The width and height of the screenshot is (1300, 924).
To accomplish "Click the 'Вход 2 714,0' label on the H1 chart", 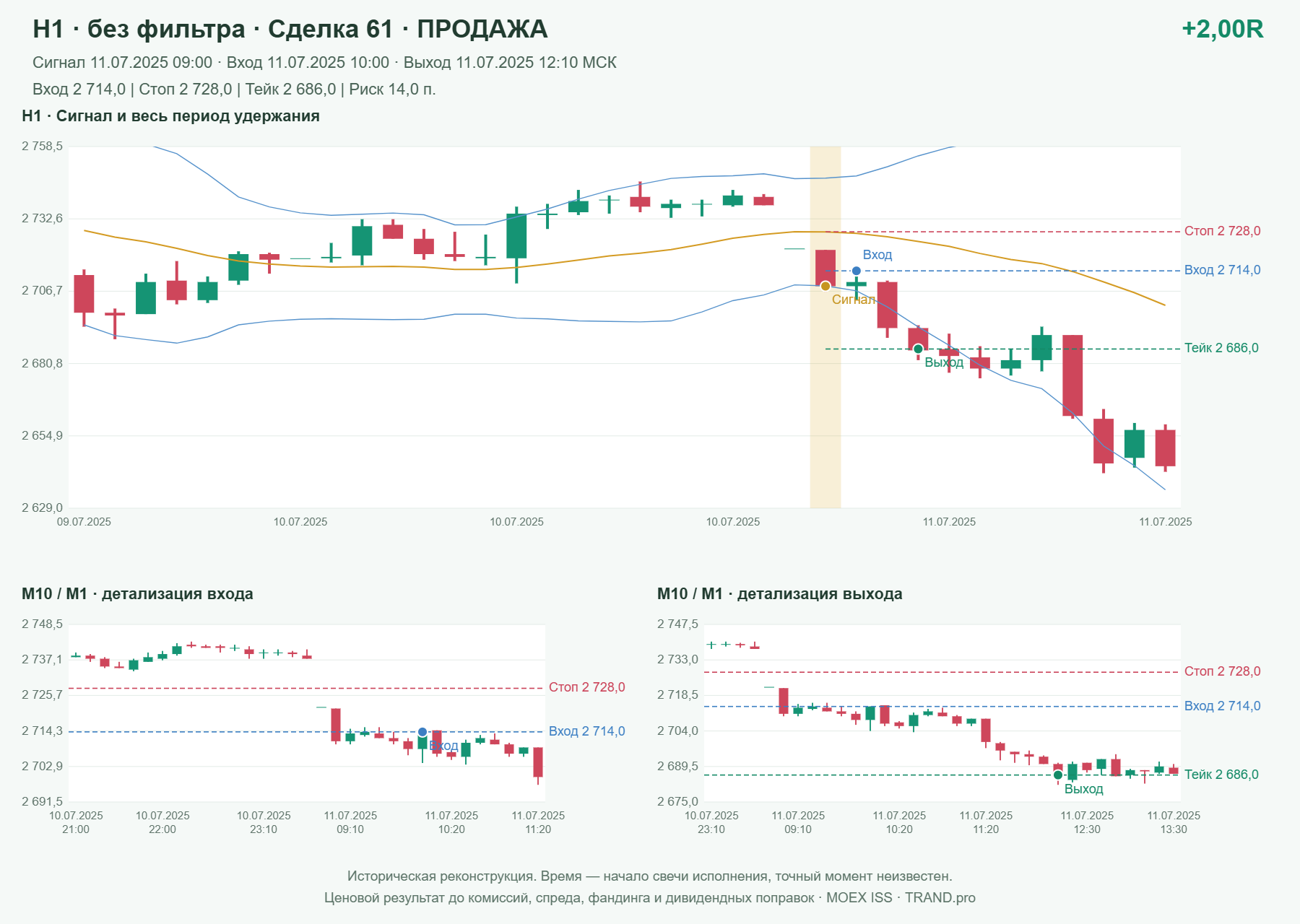I will coord(1222,270).
